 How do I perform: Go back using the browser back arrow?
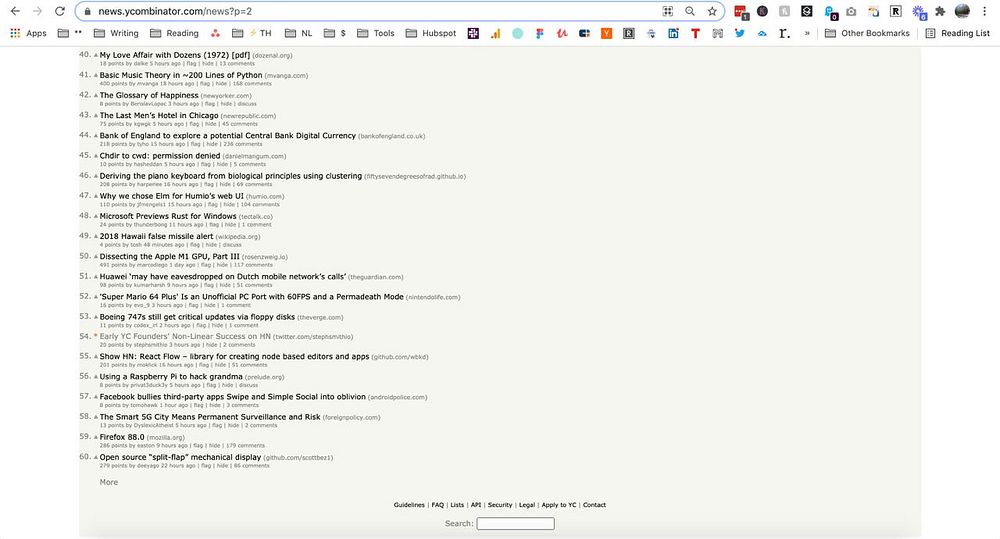pyautogui.click(x=15, y=11)
